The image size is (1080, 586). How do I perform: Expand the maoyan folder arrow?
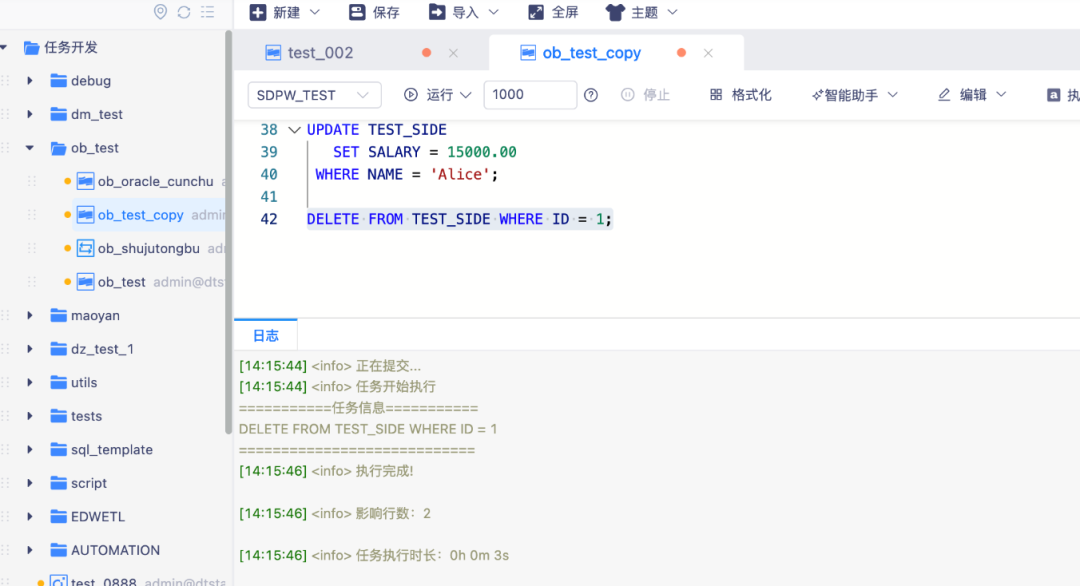(30, 315)
